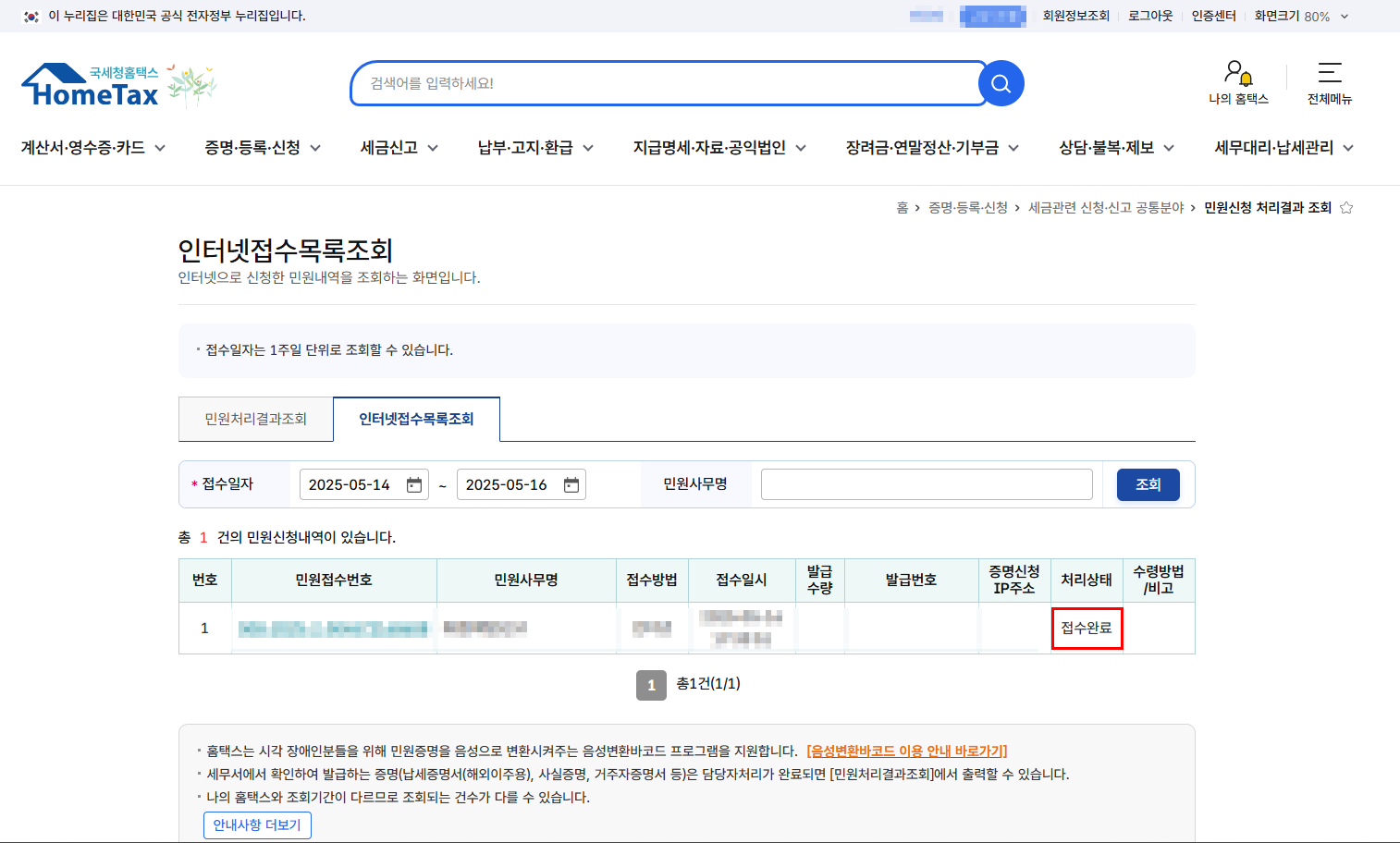Click start date field 2025-05-14

point(364,484)
